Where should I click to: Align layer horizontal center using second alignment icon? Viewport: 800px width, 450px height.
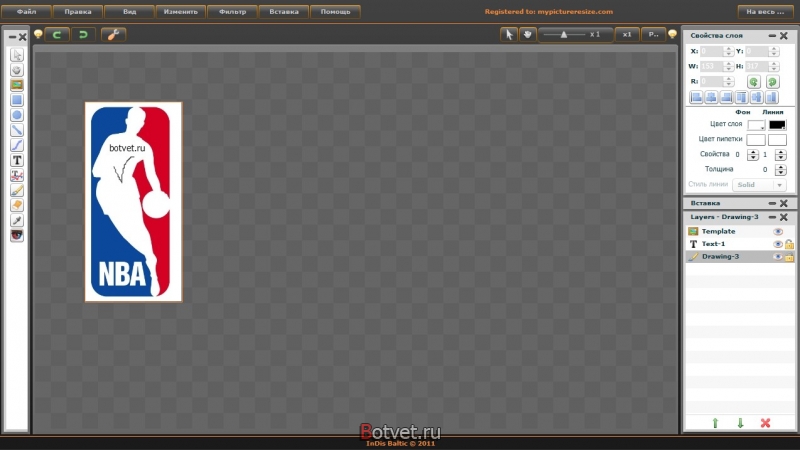point(711,97)
